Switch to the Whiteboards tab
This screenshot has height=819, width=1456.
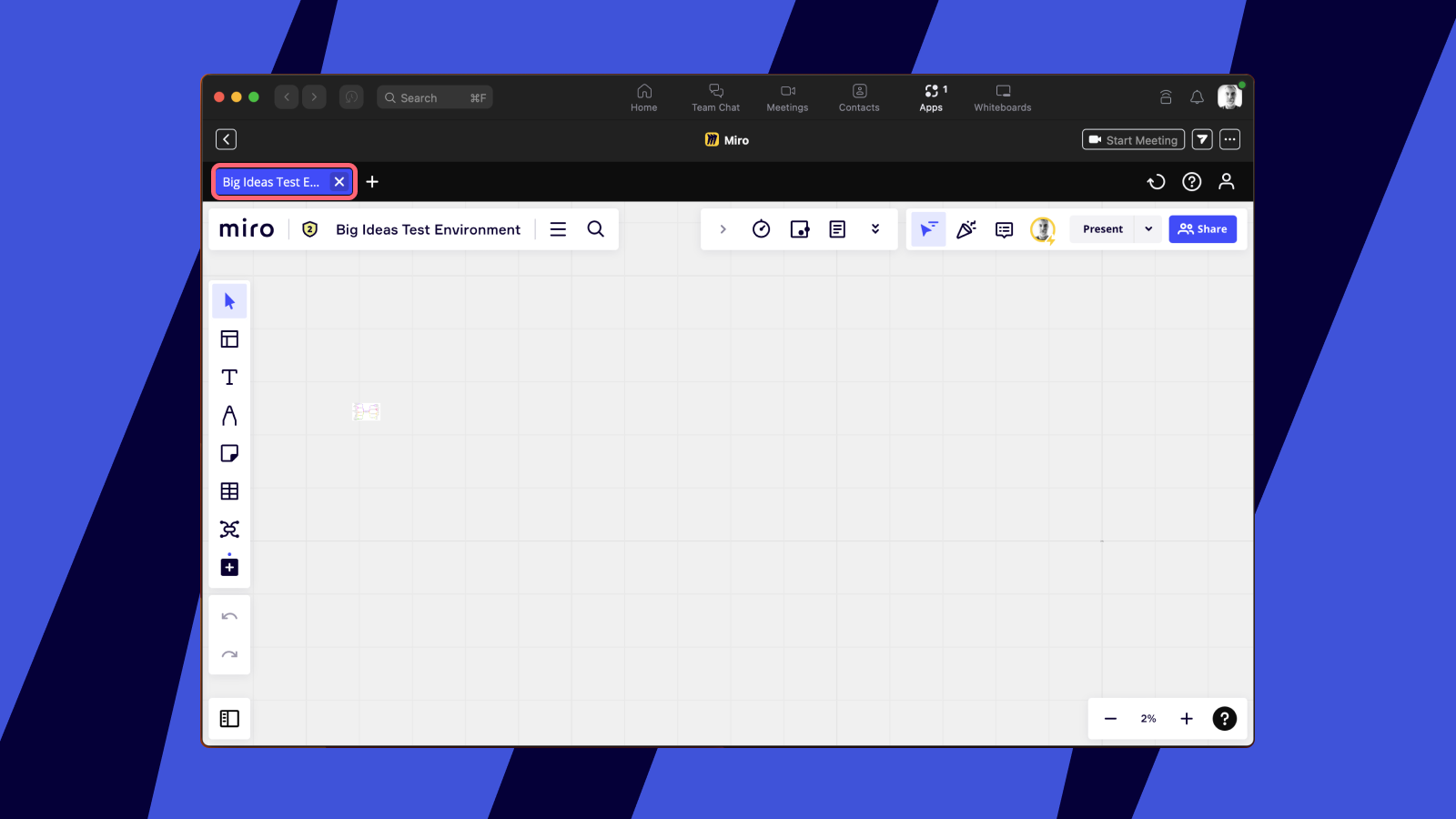click(x=1002, y=97)
